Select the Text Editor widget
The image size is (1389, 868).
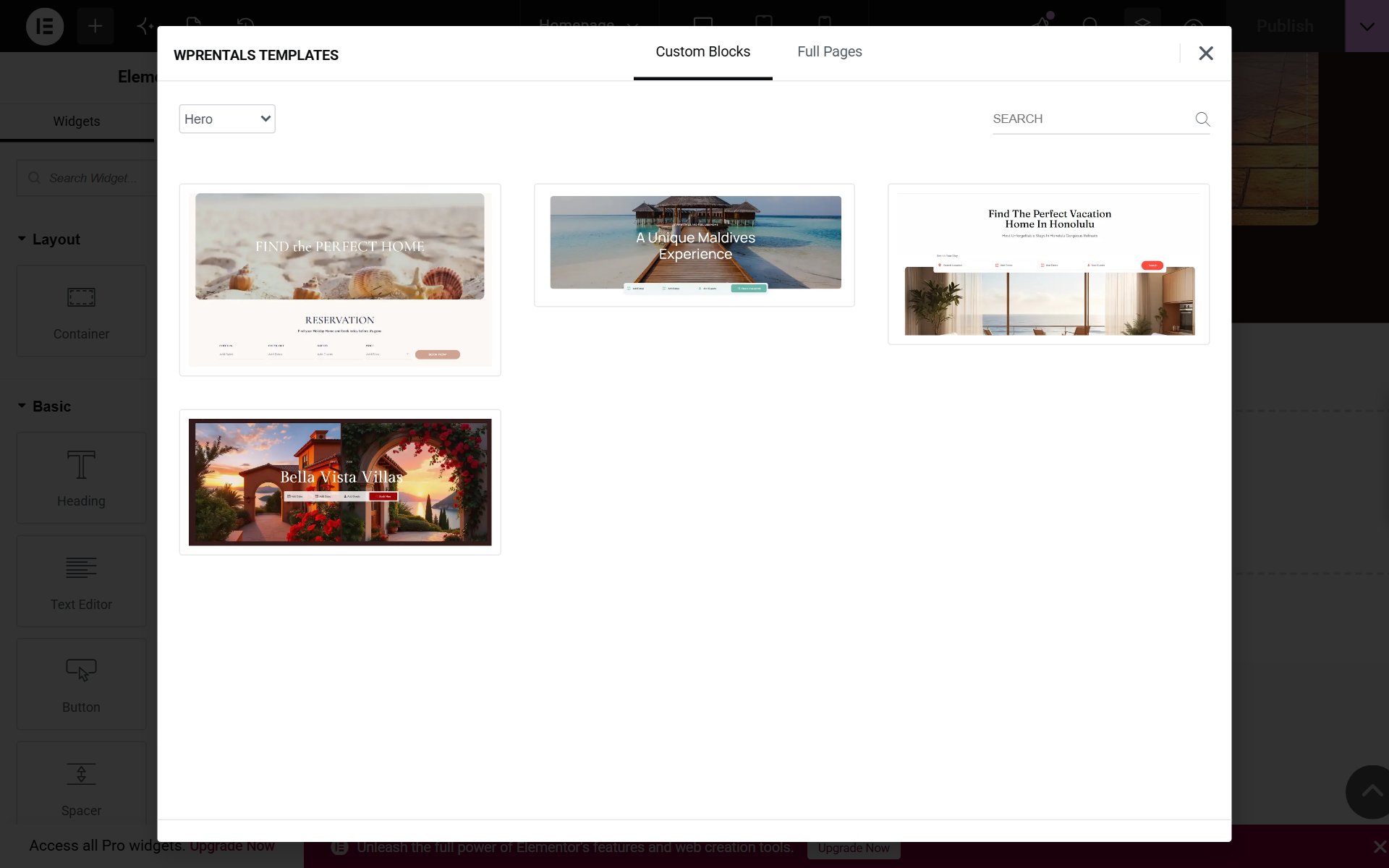click(x=81, y=581)
